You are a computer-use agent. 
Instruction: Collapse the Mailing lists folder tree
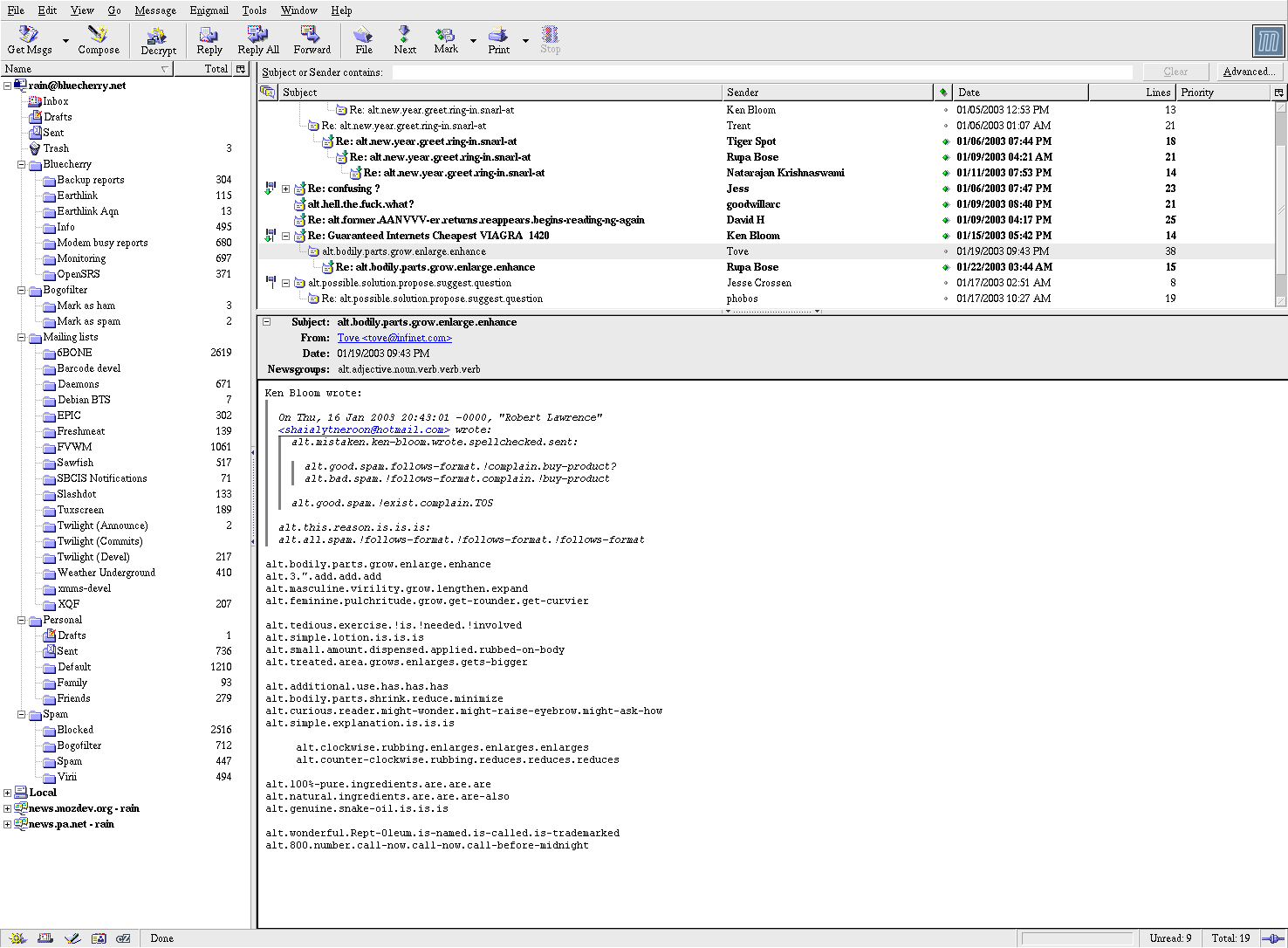click(22, 337)
